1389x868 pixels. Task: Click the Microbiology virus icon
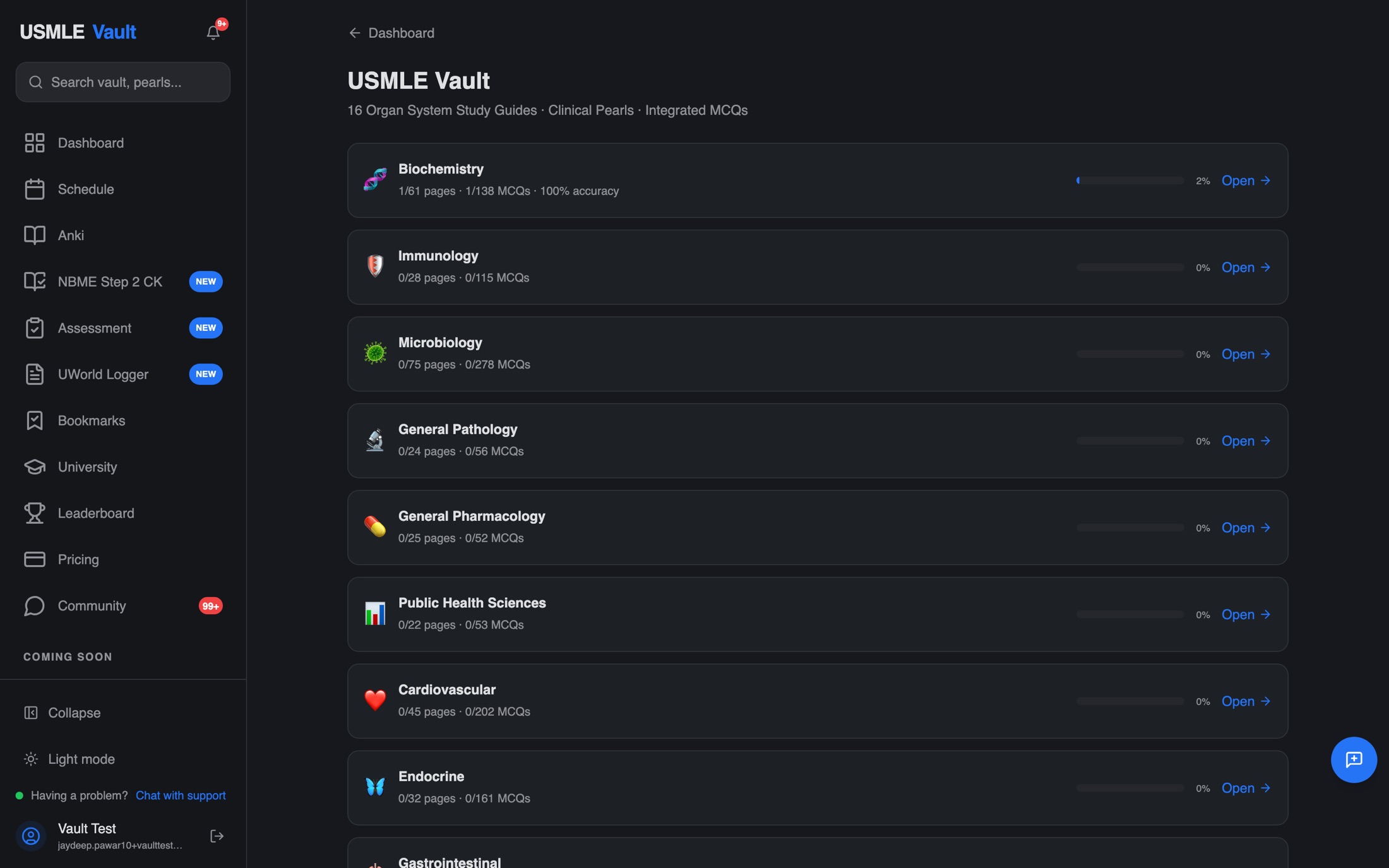375,353
